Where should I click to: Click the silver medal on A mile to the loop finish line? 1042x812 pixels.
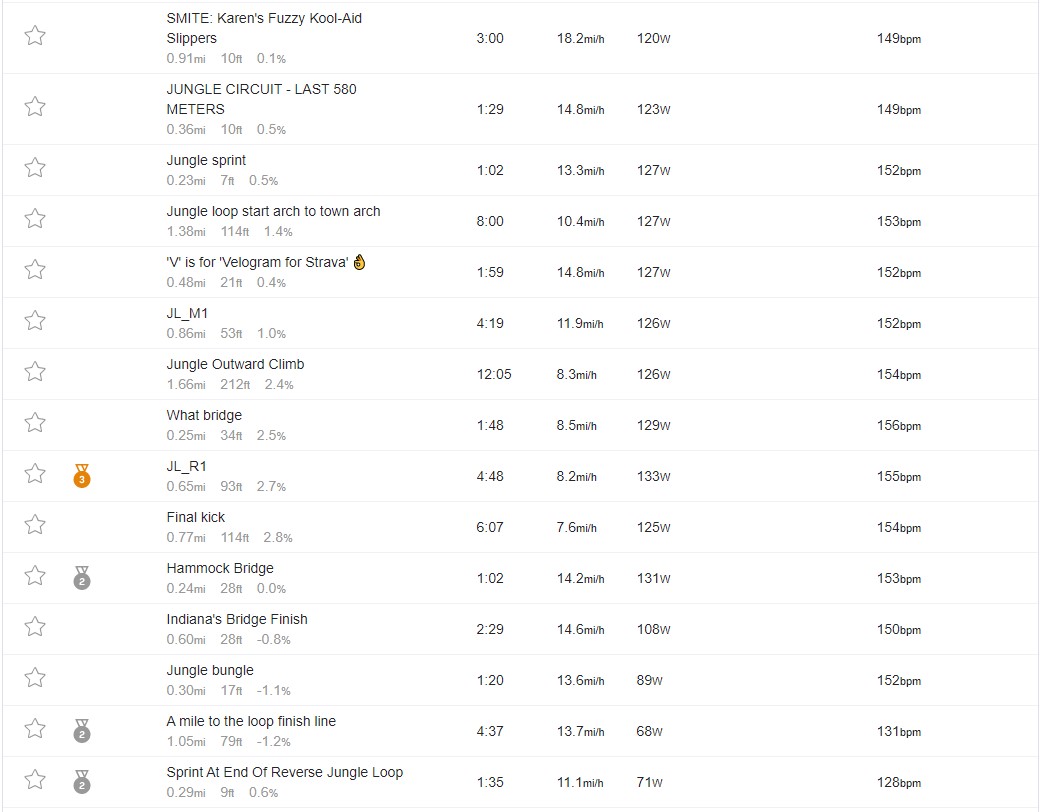coord(82,731)
